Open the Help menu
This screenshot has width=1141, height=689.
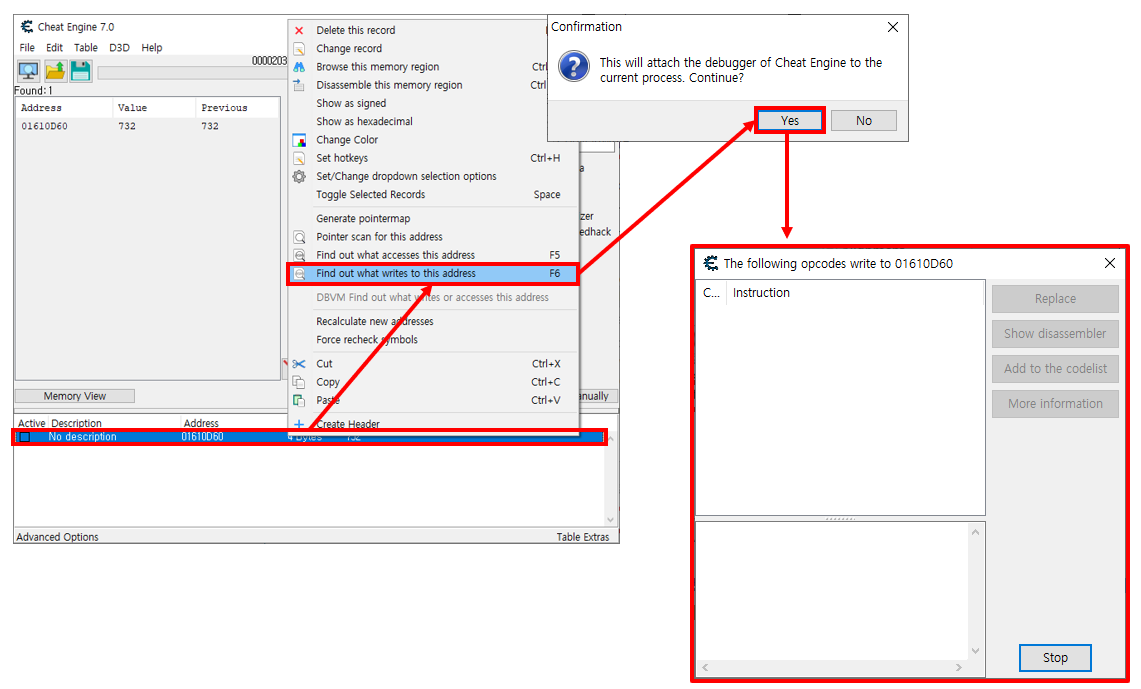[151, 47]
